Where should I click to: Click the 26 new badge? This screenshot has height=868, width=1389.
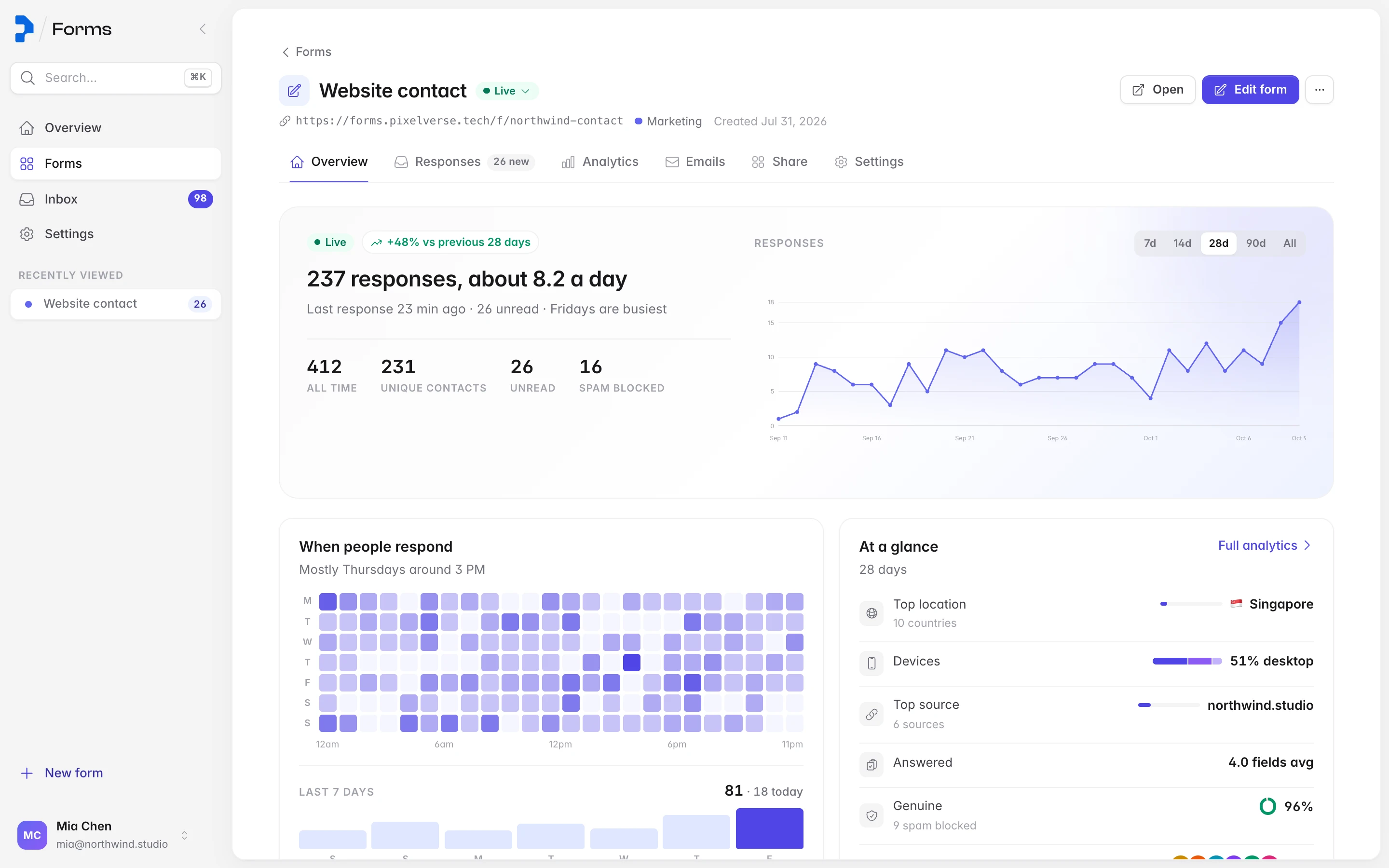[511, 162]
